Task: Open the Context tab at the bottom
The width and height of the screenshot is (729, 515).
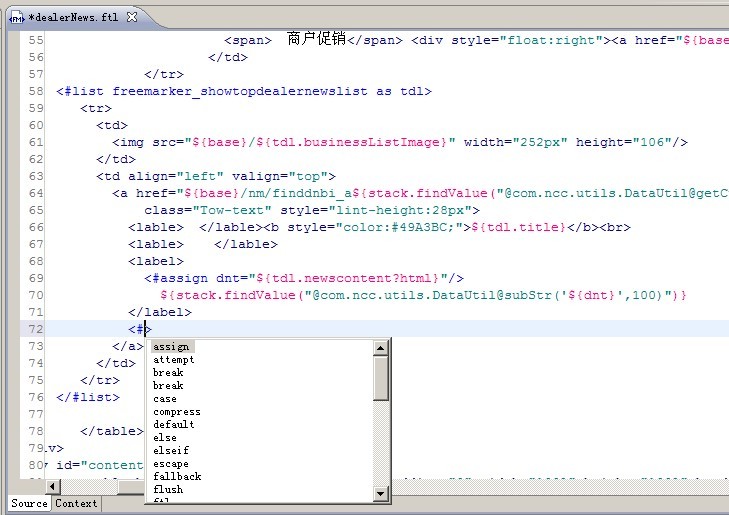Action: [x=76, y=503]
